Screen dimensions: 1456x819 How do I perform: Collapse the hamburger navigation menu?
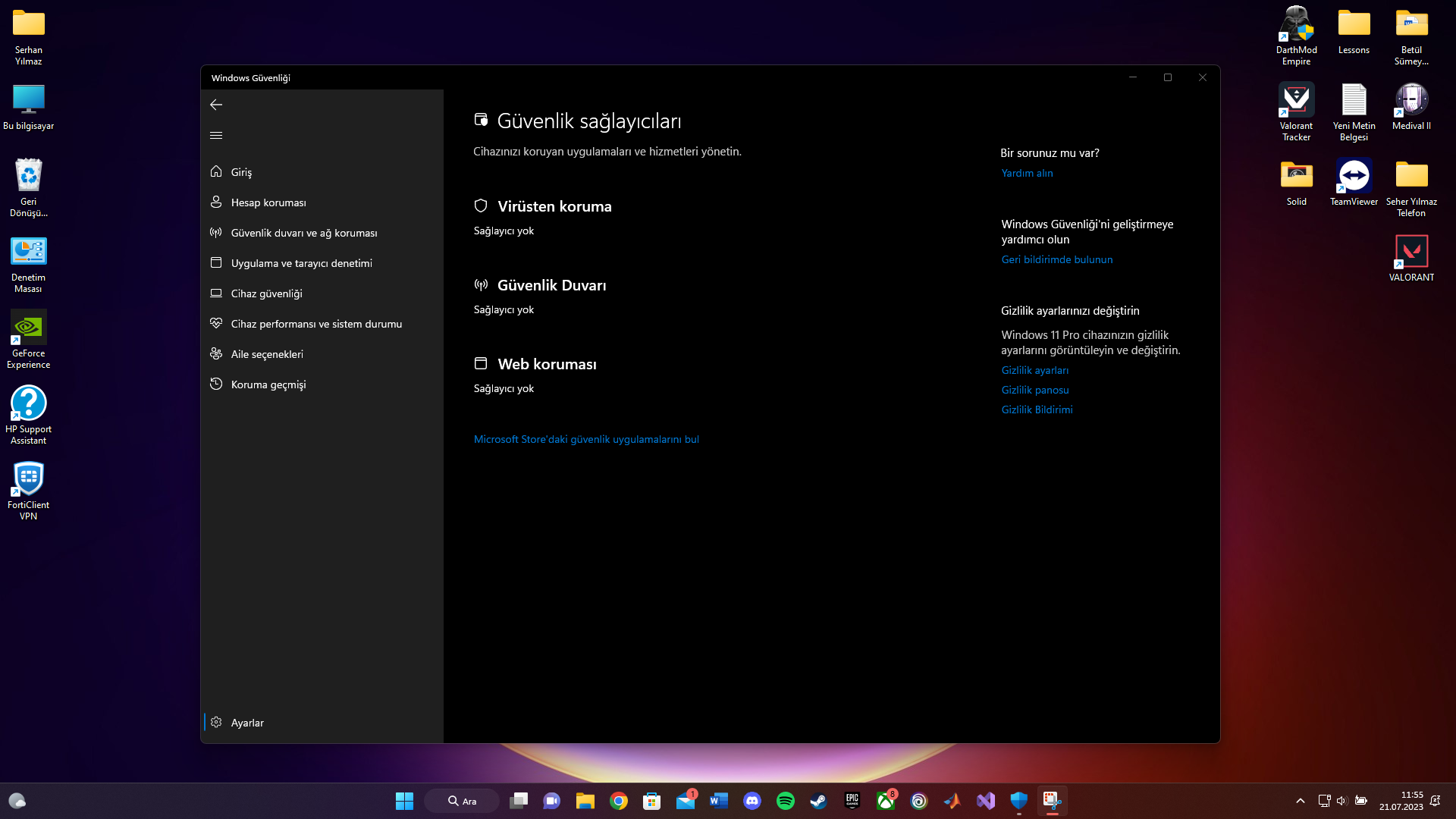[x=216, y=136]
